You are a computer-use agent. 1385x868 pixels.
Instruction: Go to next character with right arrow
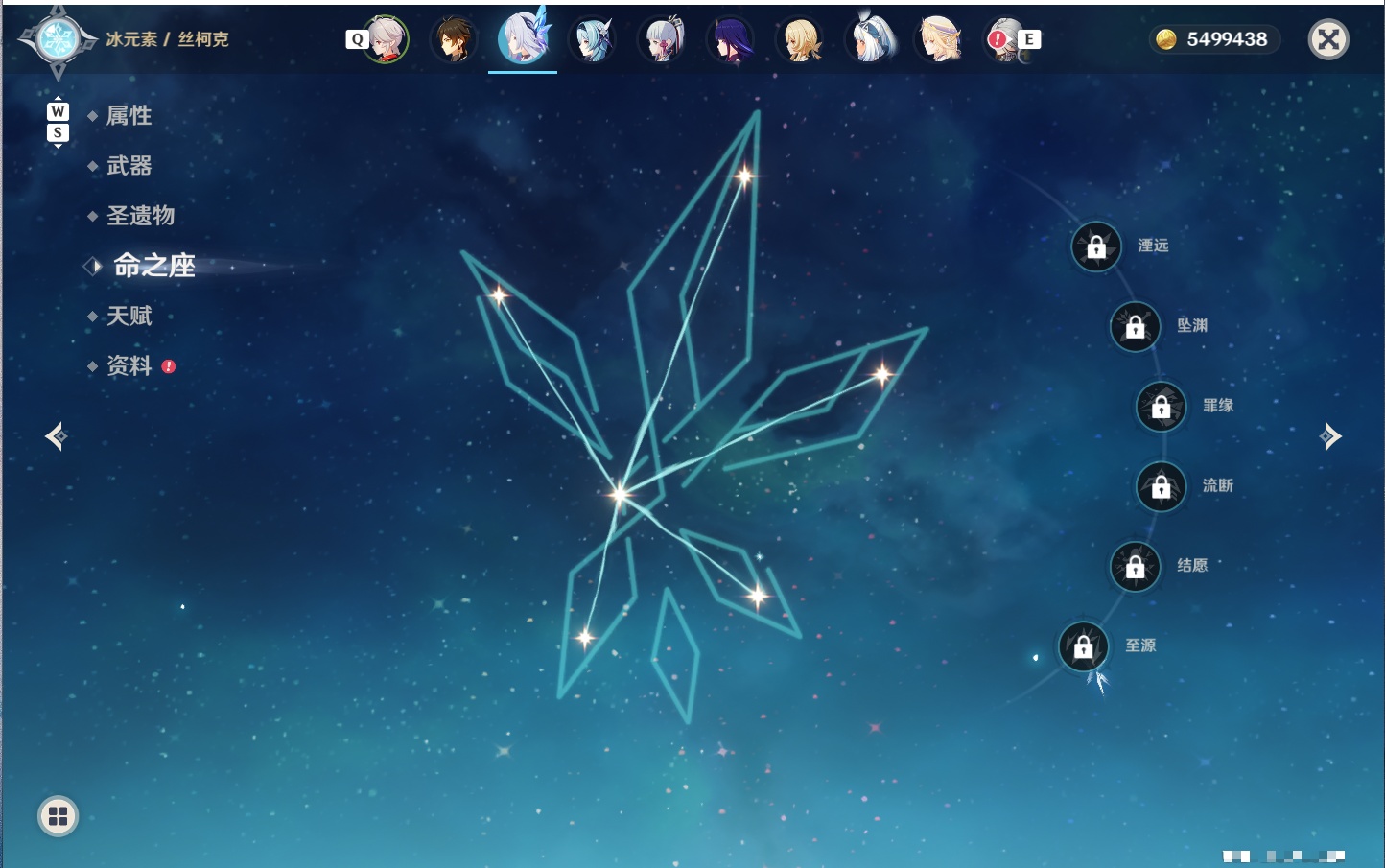click(1330, 436)
